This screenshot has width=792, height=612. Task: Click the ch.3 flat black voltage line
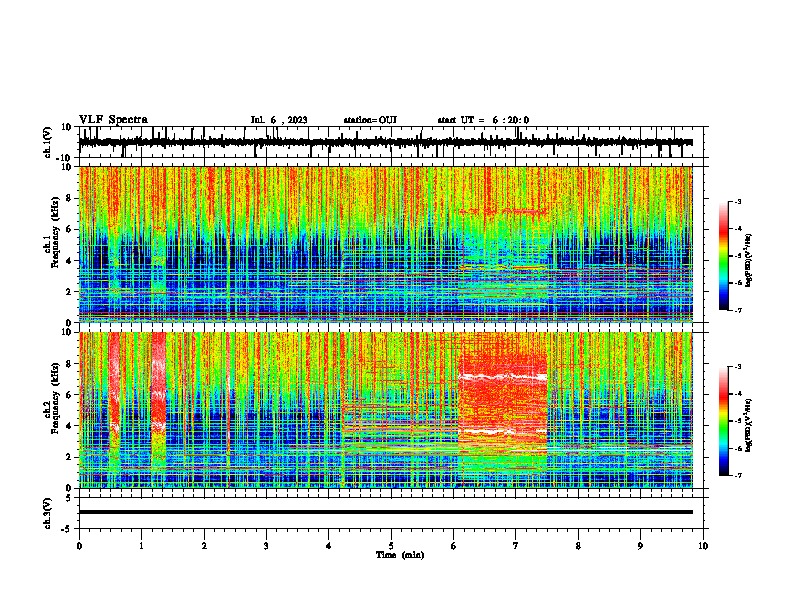(385, 512)
